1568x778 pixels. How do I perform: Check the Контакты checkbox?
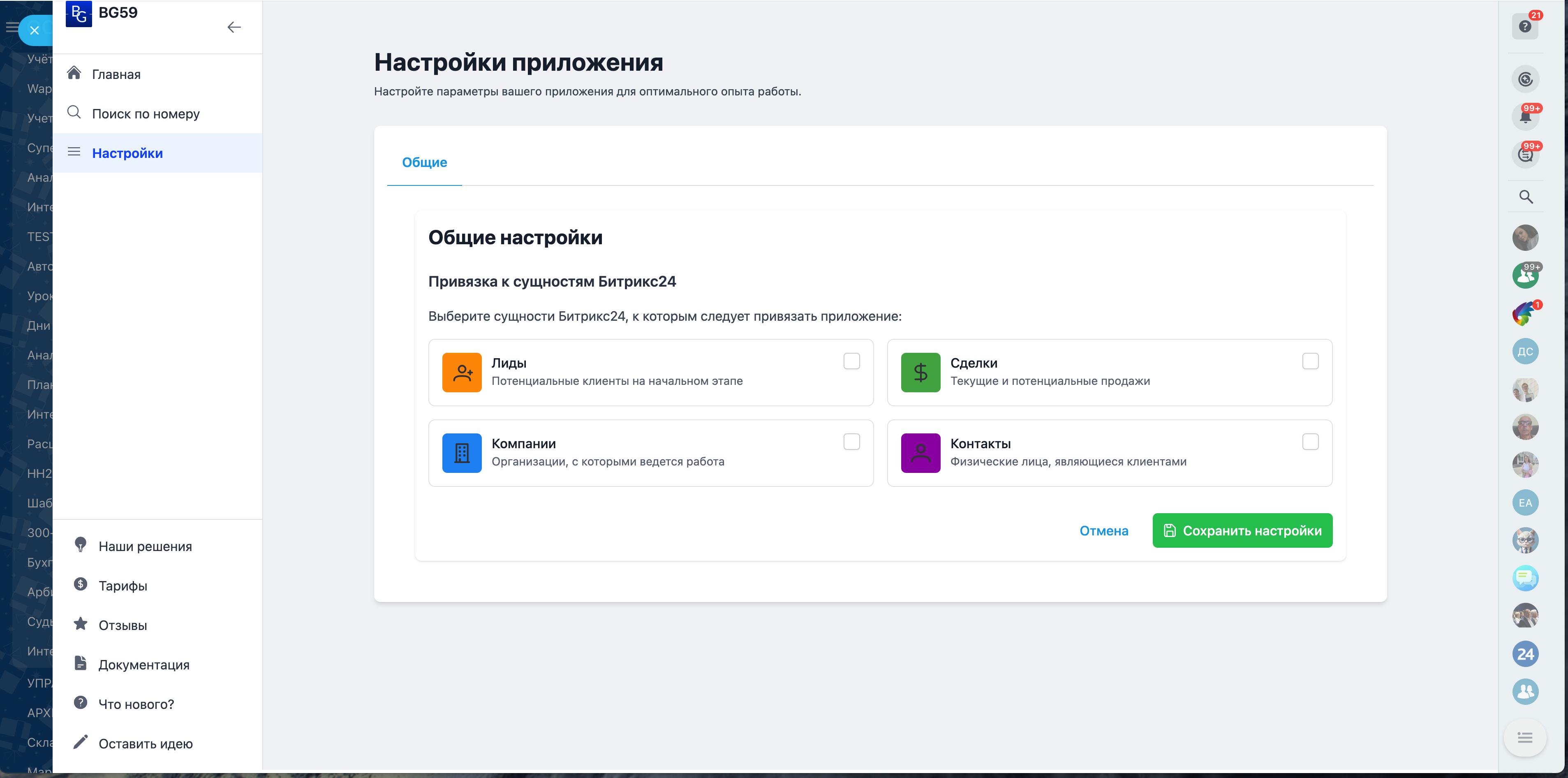tap(1310, 442)
